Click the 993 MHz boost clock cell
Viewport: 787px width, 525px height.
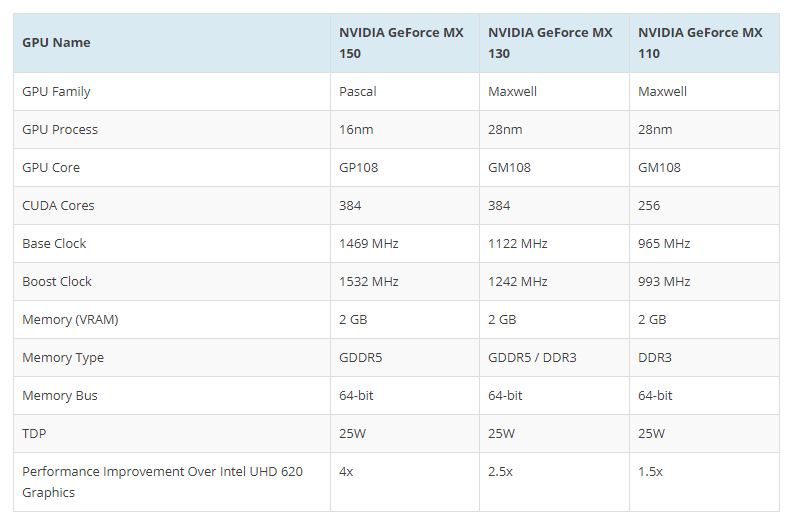pos(664,281)
